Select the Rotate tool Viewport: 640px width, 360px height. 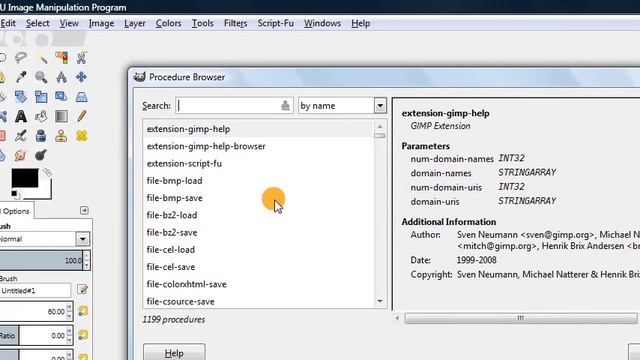[21, 97]
